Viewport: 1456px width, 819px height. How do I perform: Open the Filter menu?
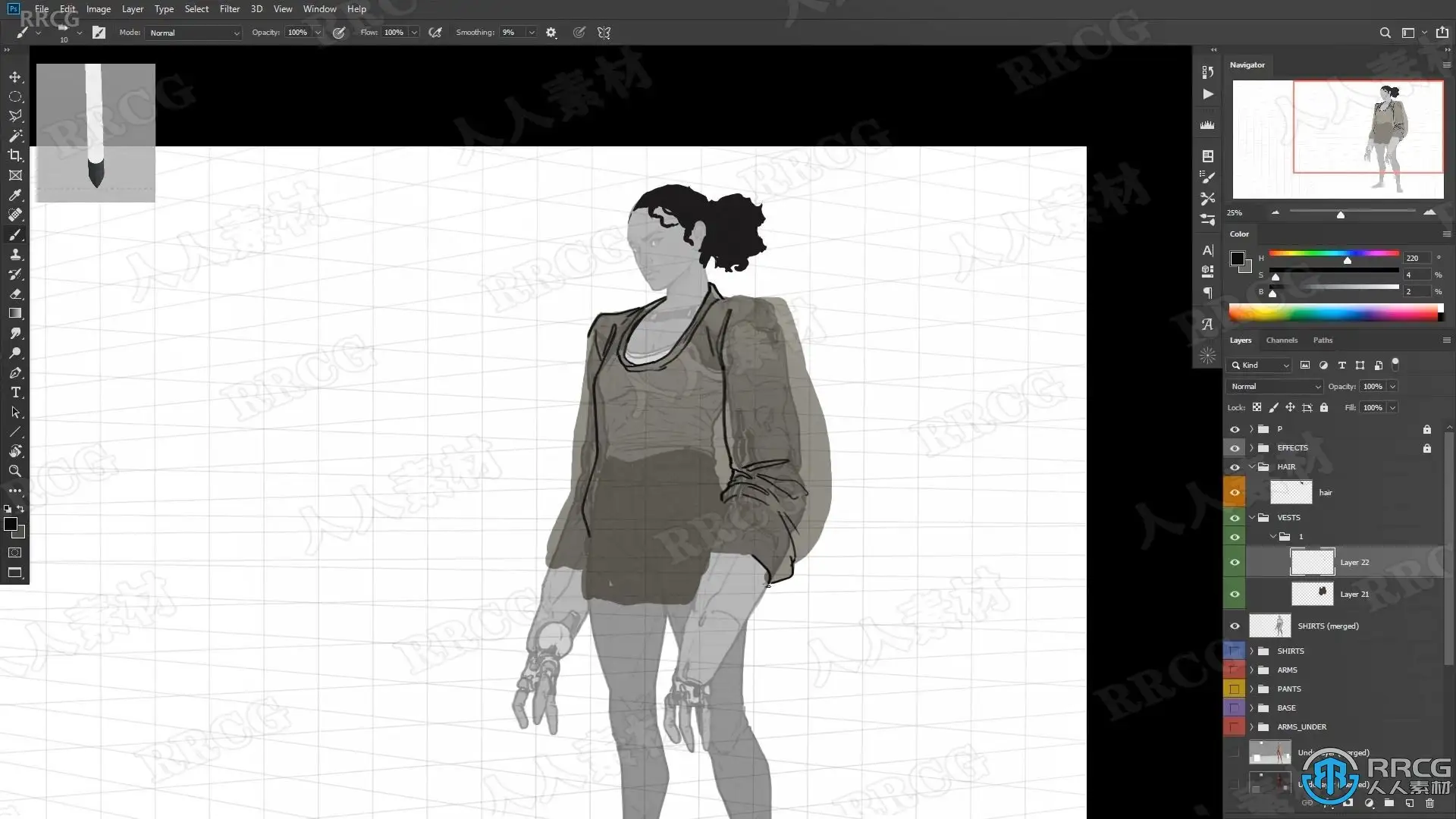coord(229,9)
